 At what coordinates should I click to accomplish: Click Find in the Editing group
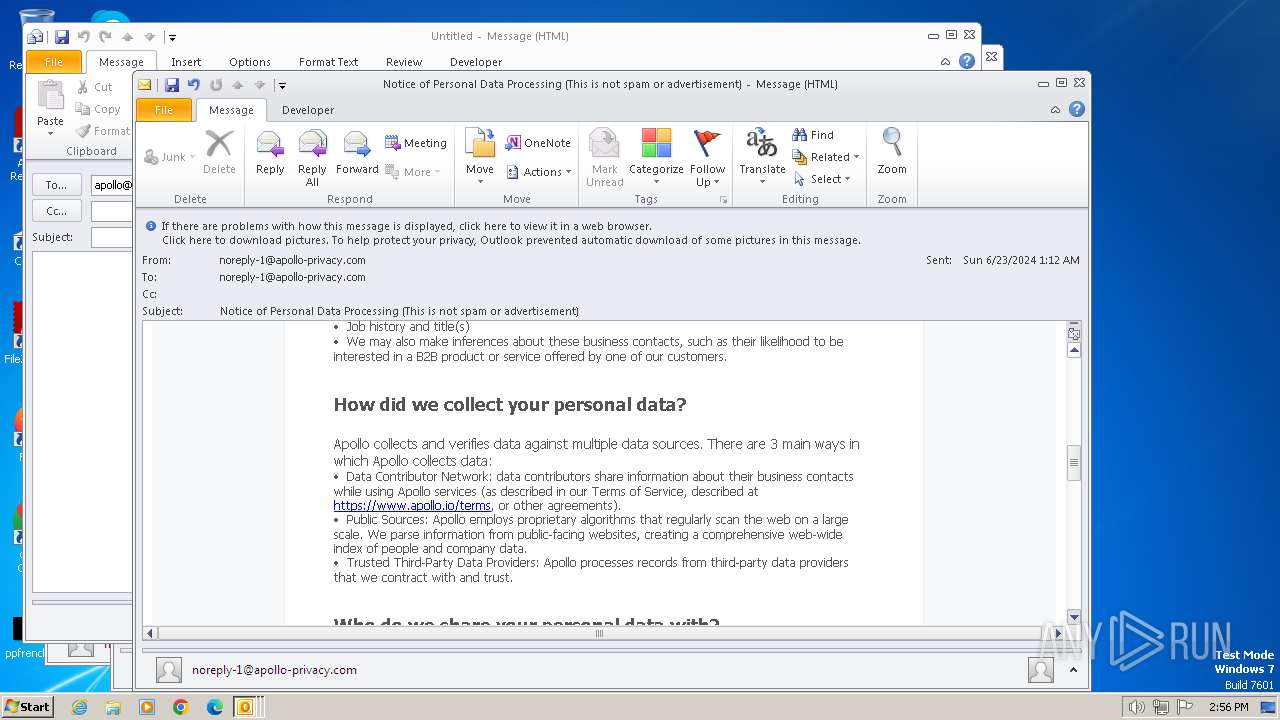[813, 135]
